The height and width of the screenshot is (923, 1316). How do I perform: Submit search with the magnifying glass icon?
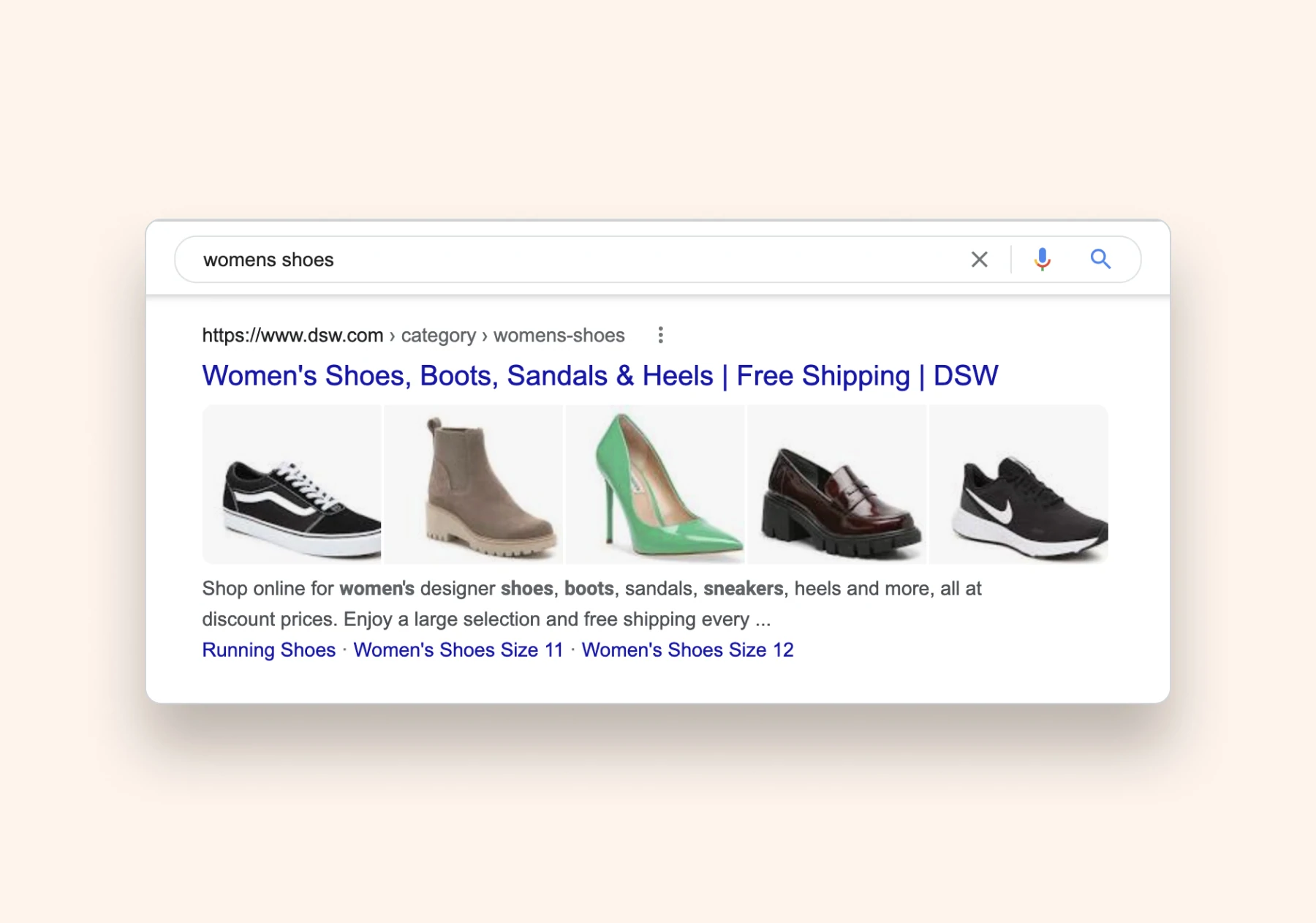1100,259
